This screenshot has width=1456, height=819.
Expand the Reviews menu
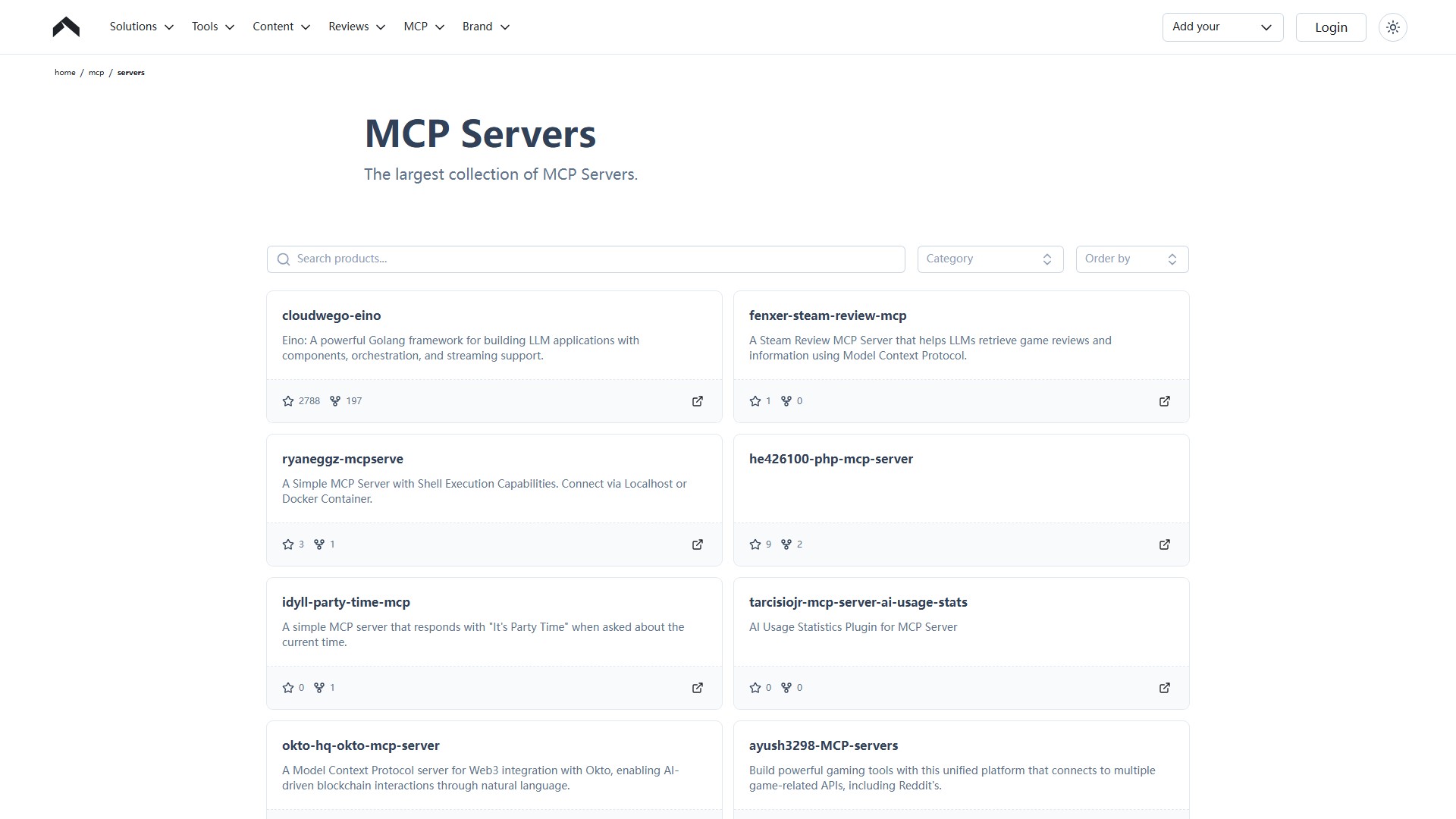[x=356, y=27]
